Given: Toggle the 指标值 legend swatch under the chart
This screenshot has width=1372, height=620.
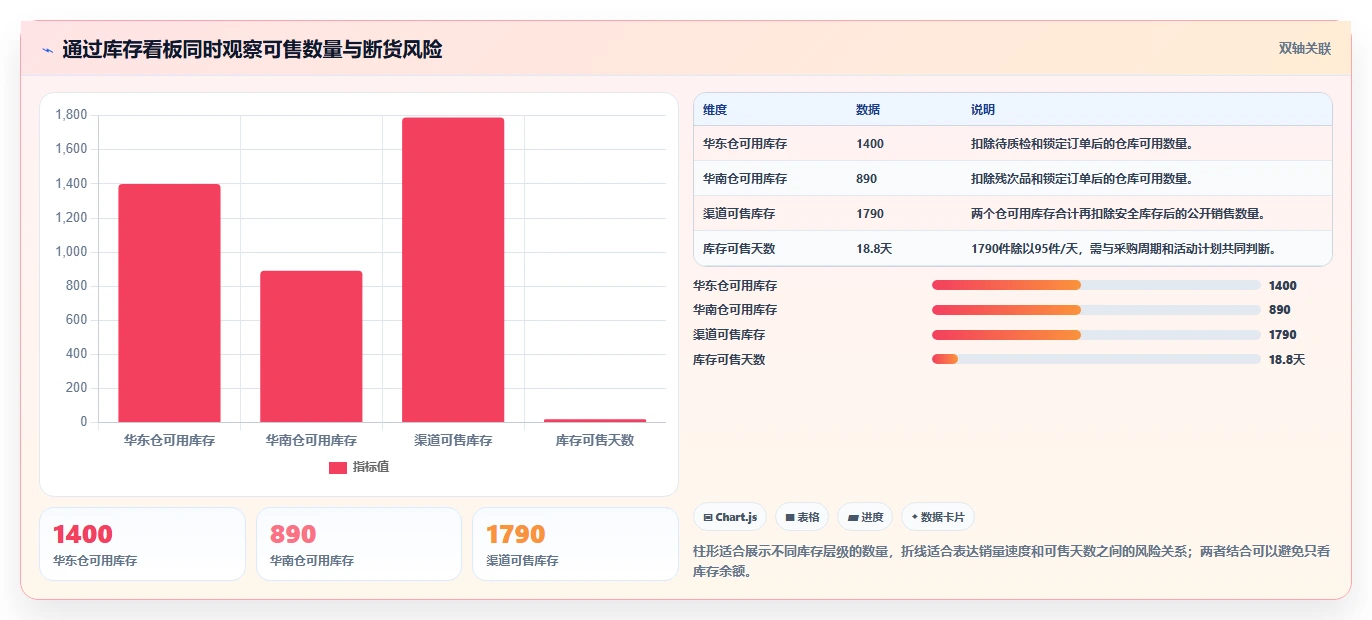Looking at the screenshot, I should (x=338, y=468).
